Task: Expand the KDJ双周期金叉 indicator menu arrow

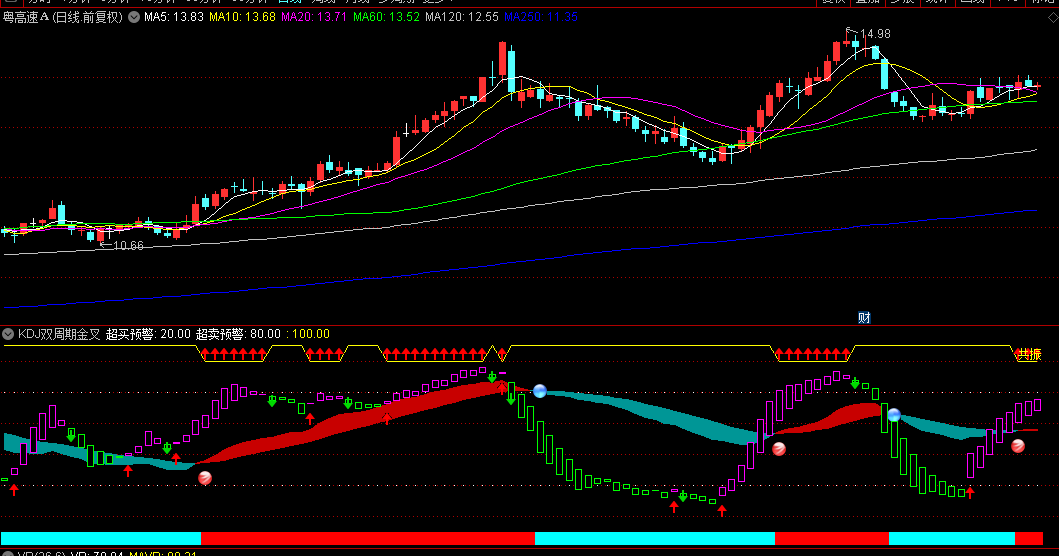Action: click(x=8, y=334)
